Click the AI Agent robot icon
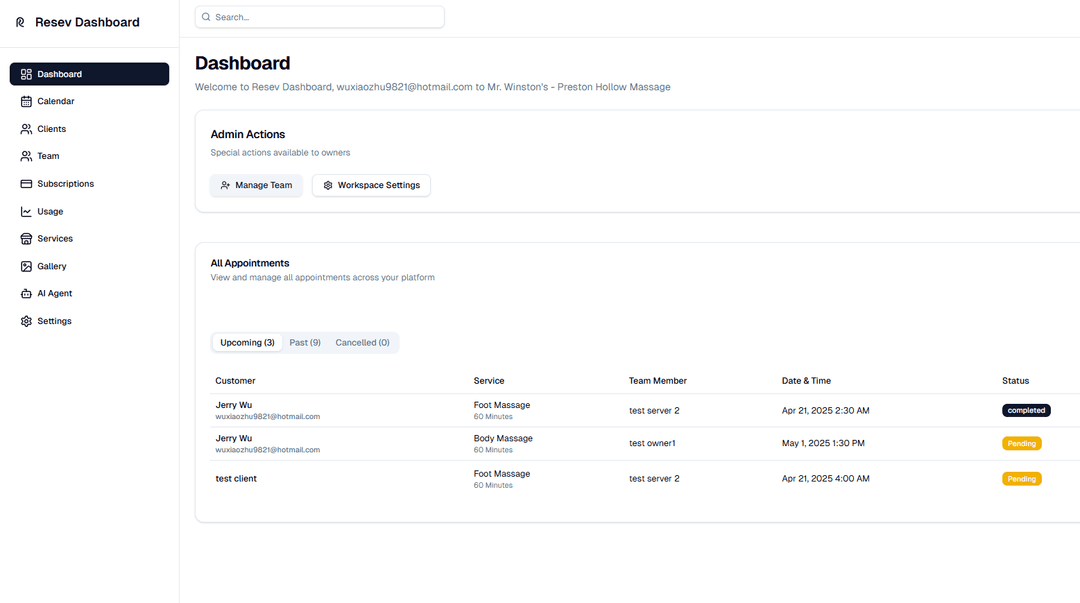 click(x=27, y=294)
